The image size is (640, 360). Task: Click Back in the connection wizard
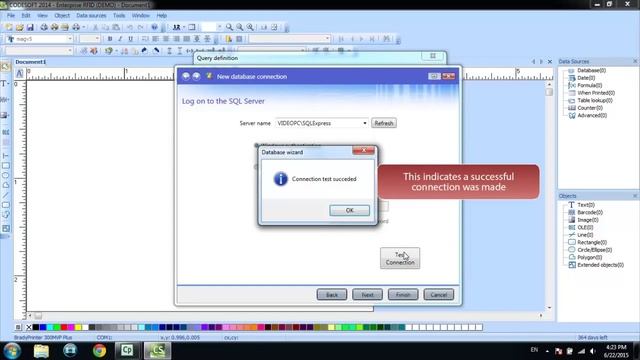tap(332, 295)
